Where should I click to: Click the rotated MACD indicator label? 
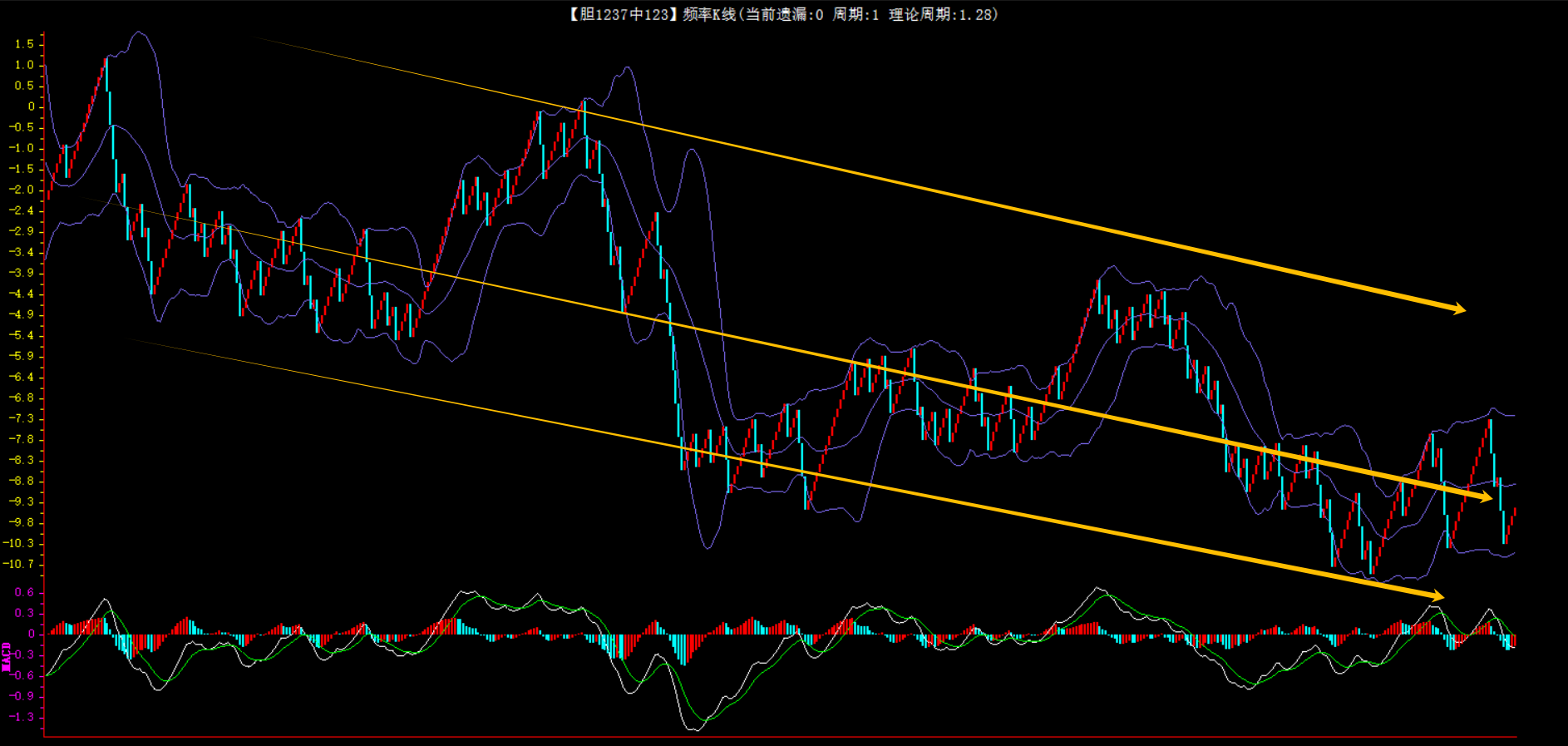click(7, 656)
